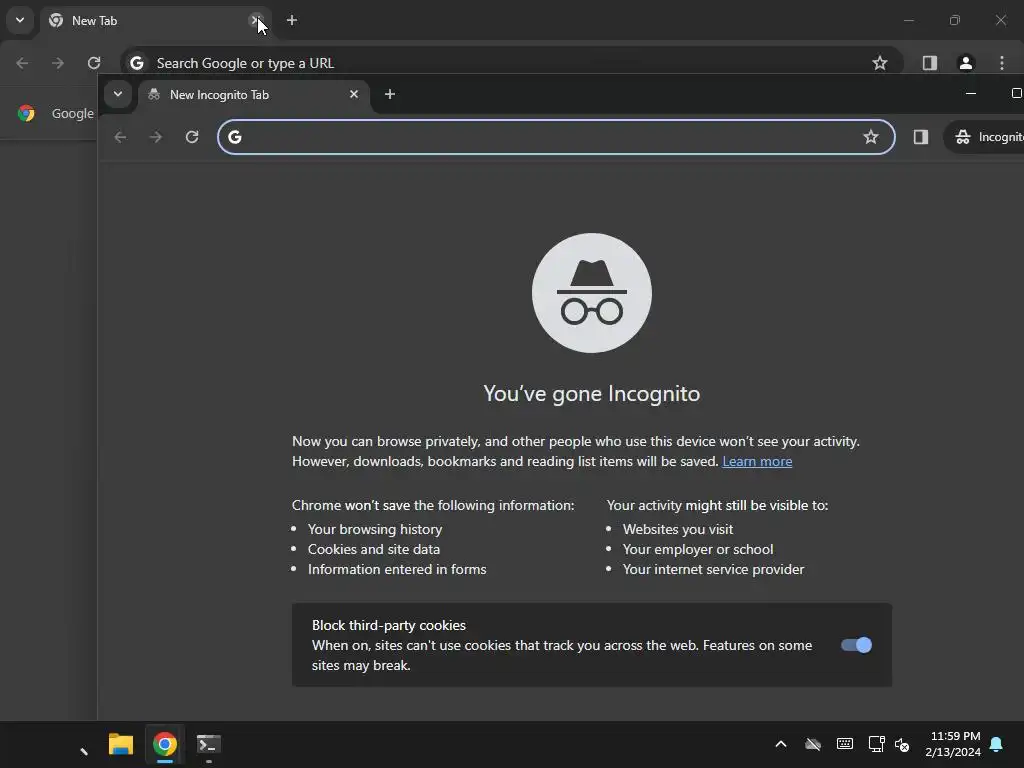Click the network display tray icon

tap(876, 744)
